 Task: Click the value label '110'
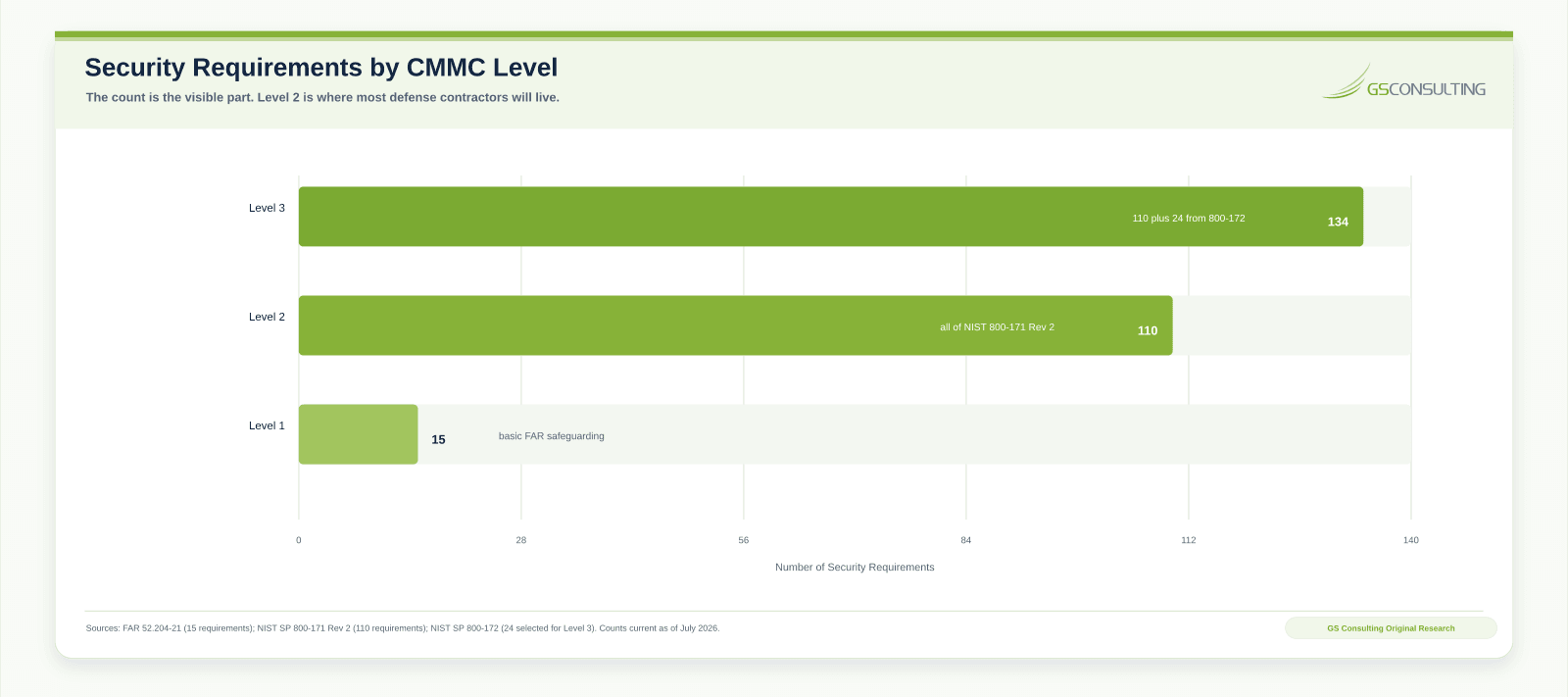tap(1148, 330)
